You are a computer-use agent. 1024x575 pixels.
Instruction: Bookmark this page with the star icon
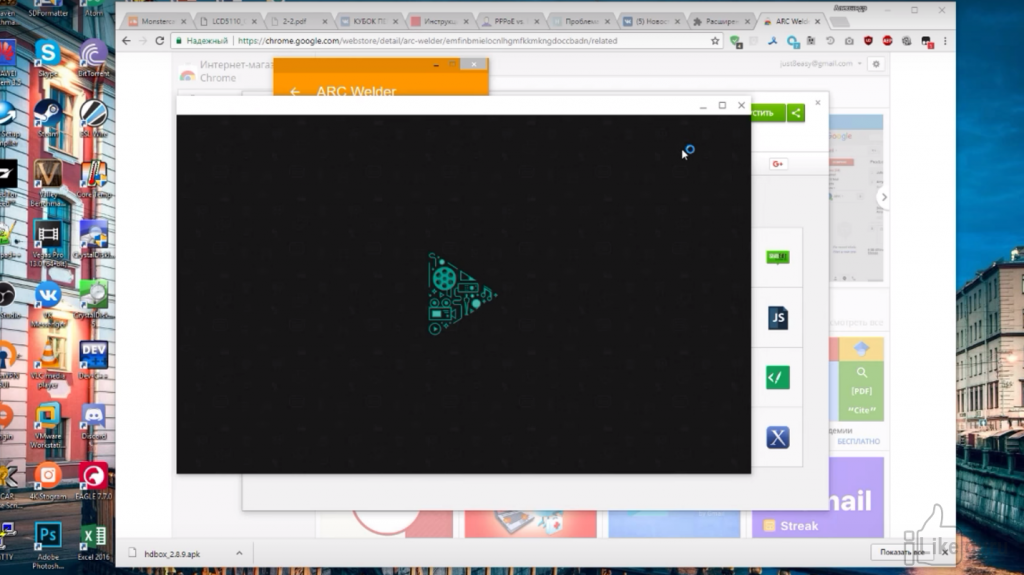(x=715, y=41)
